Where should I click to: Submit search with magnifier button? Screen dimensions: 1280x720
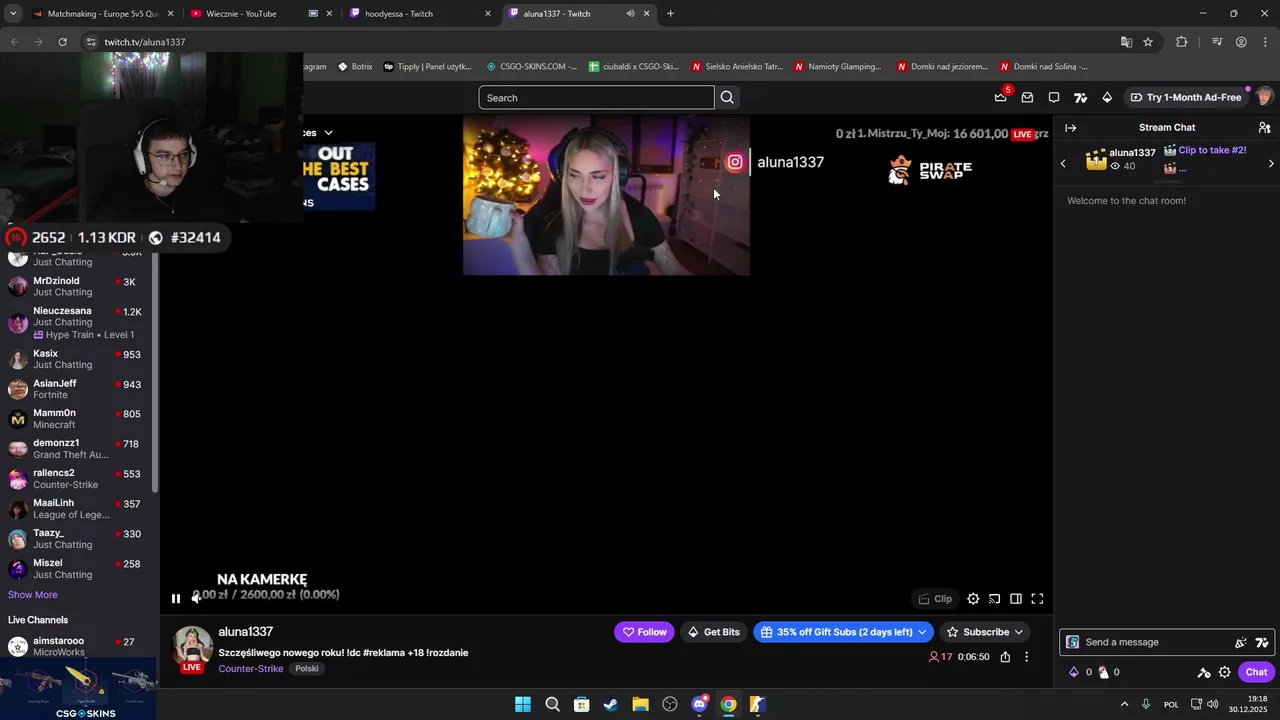727,97
